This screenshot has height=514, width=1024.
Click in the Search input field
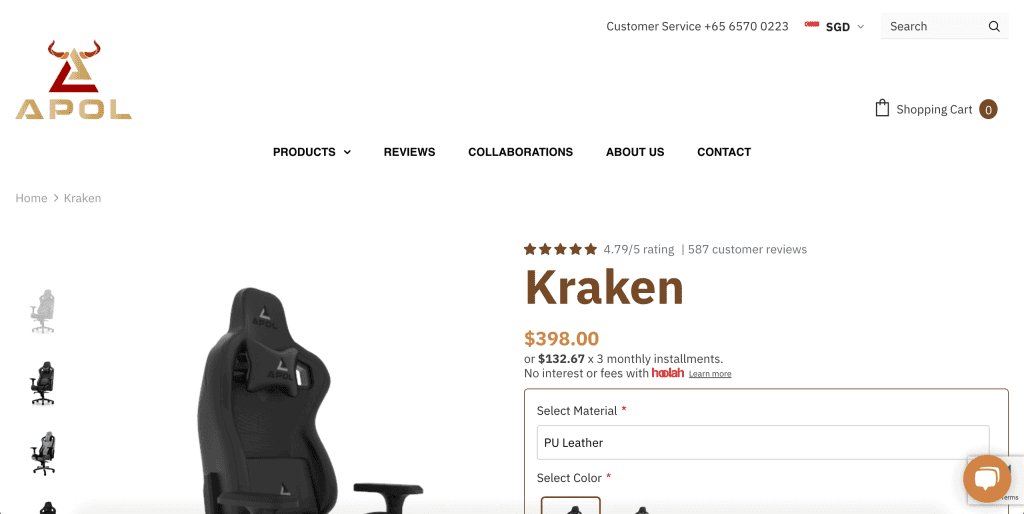(x=935, y=27)
